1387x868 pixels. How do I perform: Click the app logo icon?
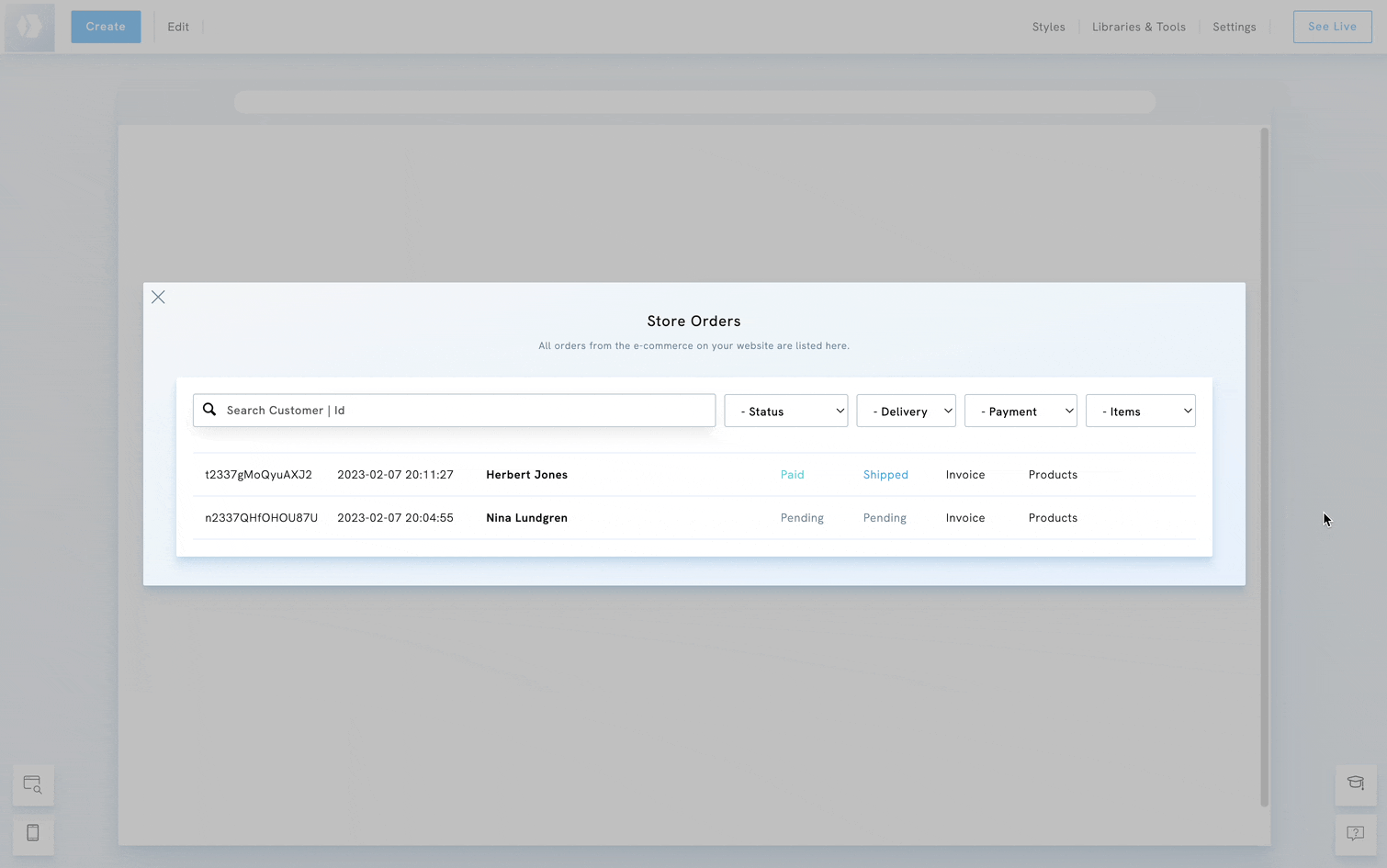(29, 27)
